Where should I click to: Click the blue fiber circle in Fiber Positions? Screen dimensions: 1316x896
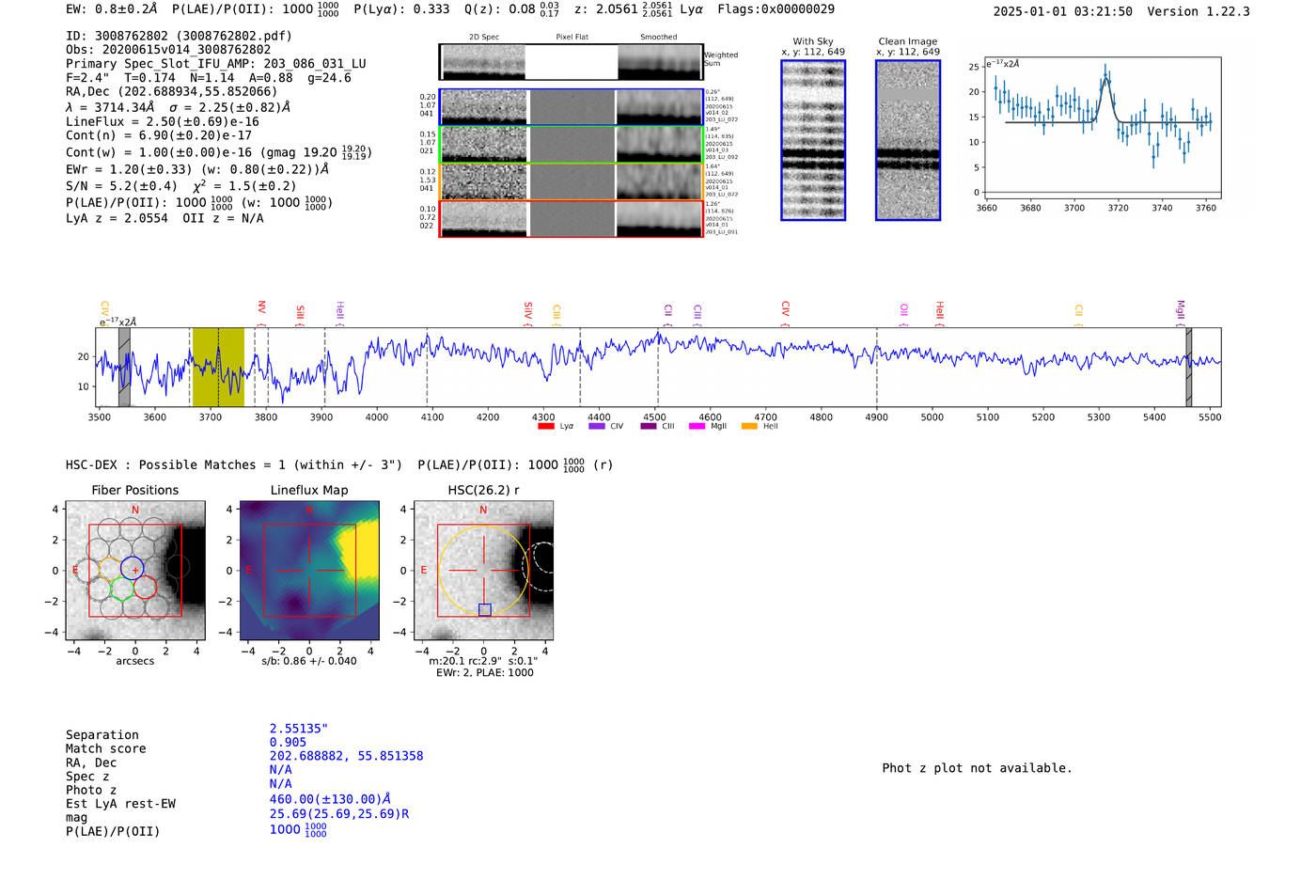(x=133, y=568)
